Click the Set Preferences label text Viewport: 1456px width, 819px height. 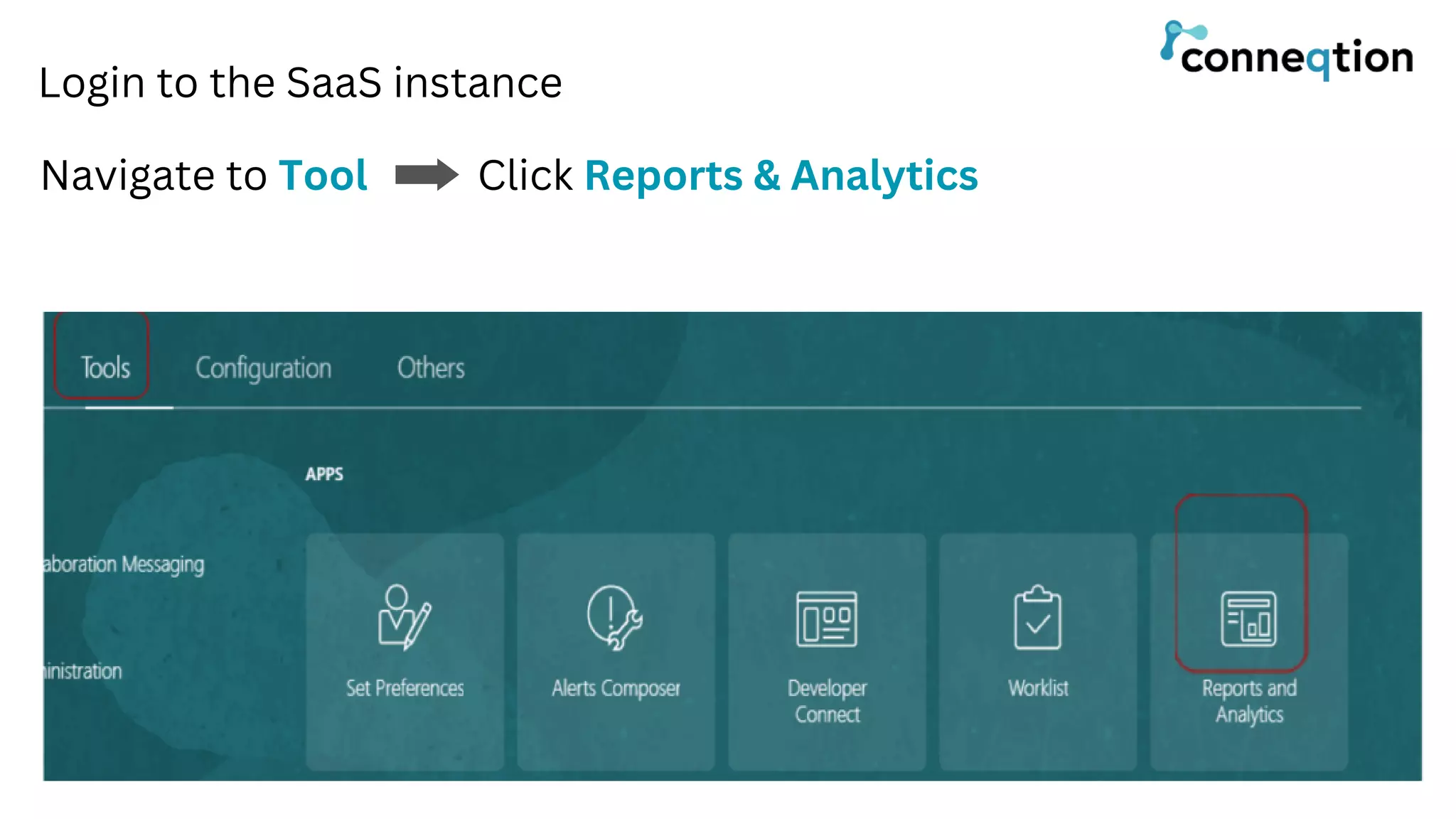pos(405,688)
